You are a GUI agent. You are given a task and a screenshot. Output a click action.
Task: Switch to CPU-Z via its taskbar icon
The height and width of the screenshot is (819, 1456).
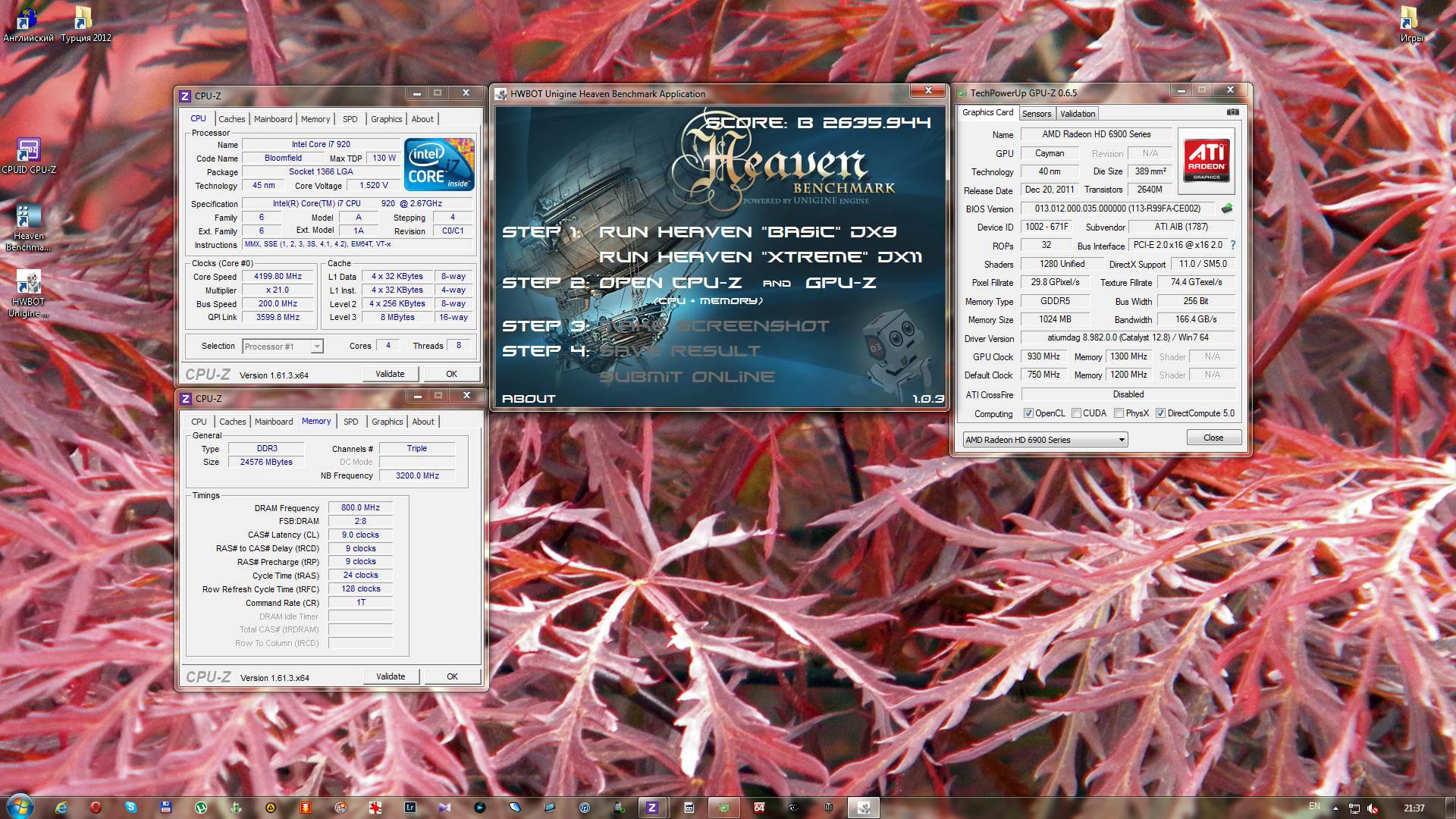pyautogui.click(x=652, y=808)
